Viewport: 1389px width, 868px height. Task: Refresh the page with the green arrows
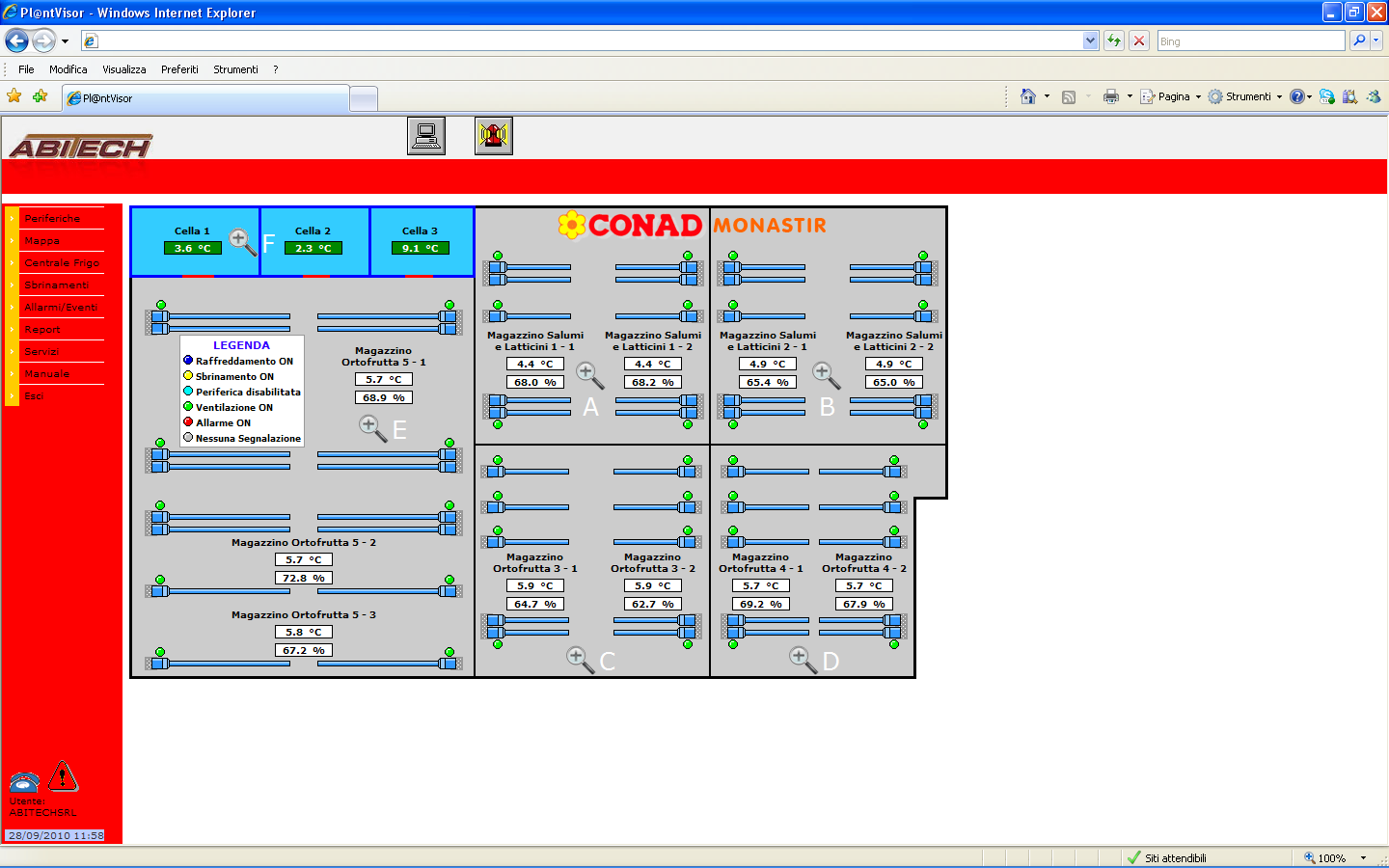coord(1114,41)
